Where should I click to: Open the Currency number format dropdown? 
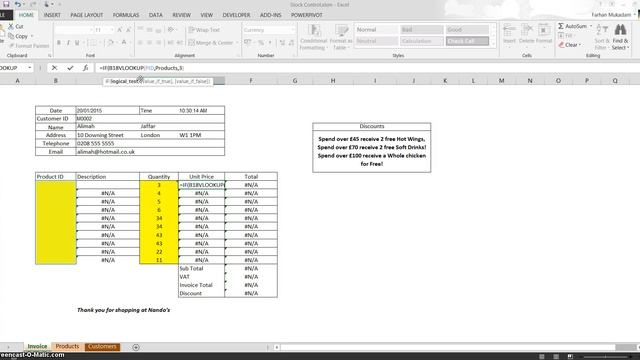pos(292,30)
